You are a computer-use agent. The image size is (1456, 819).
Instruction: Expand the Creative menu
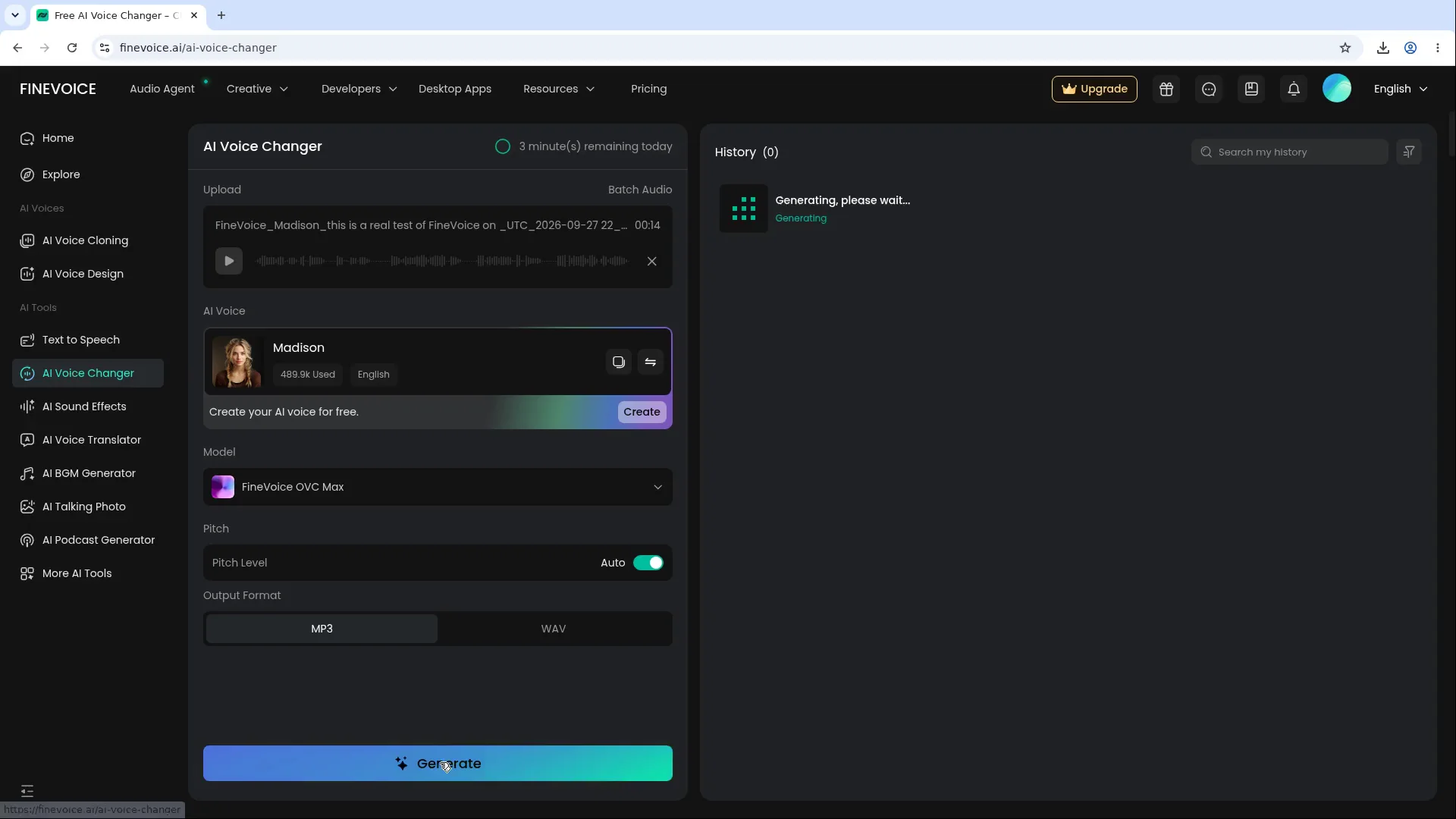coord(257,89)
